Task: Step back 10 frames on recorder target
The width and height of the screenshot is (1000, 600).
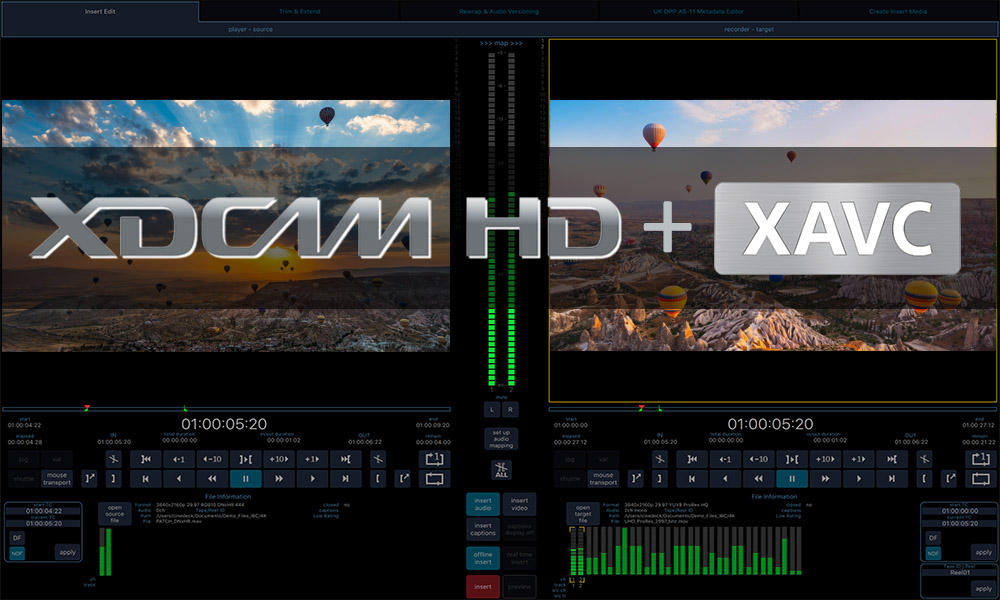Action: pos(758,459)
